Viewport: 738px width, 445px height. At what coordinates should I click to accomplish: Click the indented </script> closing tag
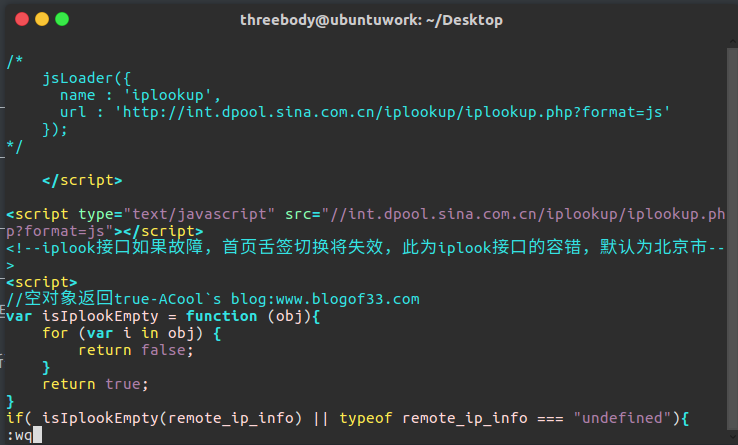pos(82,180)
